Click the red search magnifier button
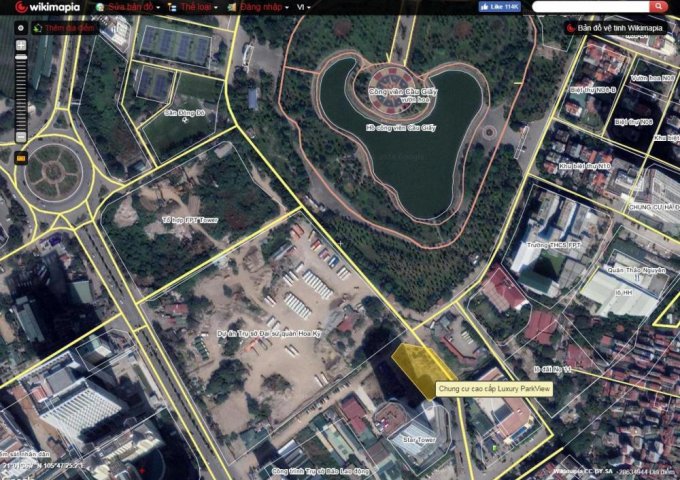The width and height of the screenshot is (680, 480). pos(658,7)
